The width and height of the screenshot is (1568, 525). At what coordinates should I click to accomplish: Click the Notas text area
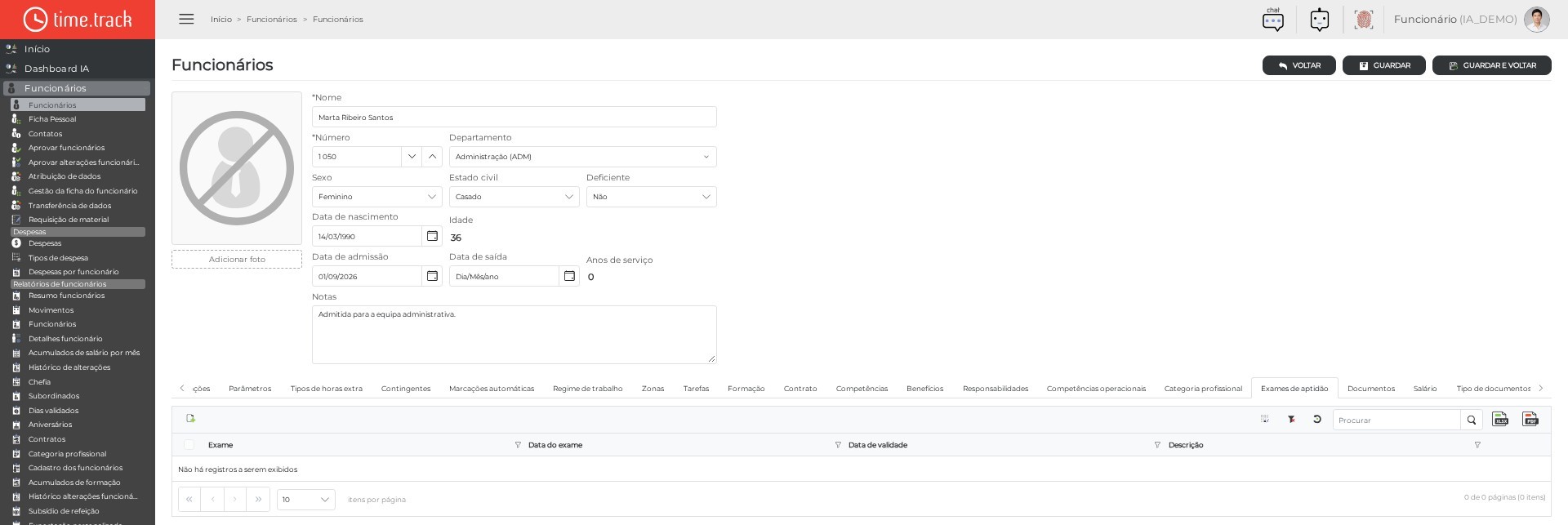pos(514,335)
